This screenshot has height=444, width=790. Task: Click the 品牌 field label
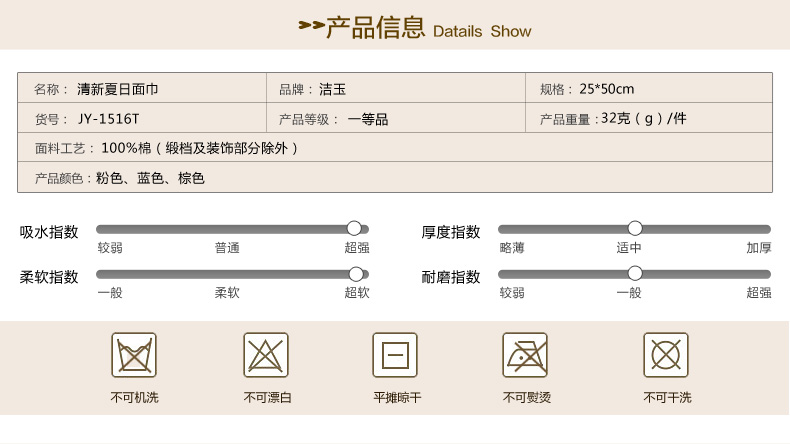click(x=296, y=89)
